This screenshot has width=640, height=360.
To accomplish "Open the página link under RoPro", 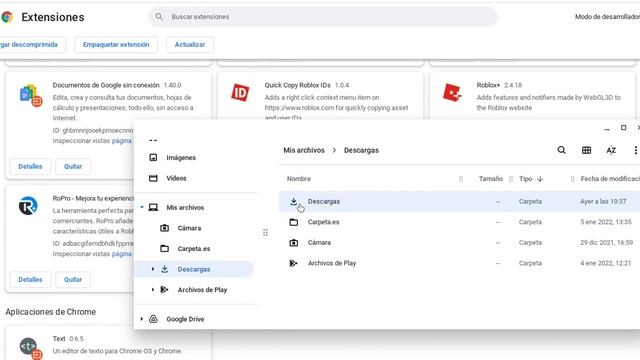I will pyautogui.click(x=122, y=253).
